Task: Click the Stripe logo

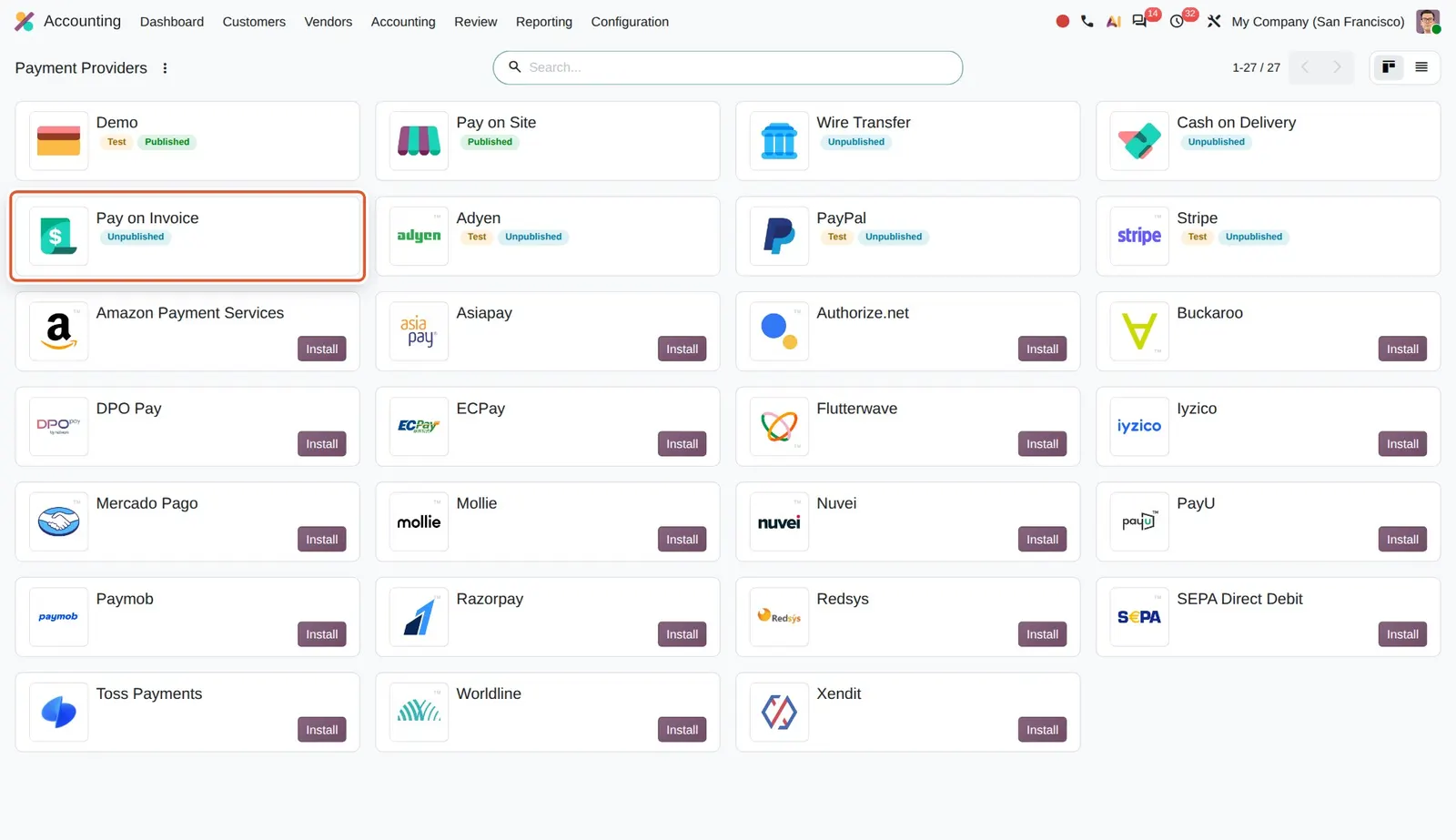Action: pyautogui.click(x=1139, y=236)
